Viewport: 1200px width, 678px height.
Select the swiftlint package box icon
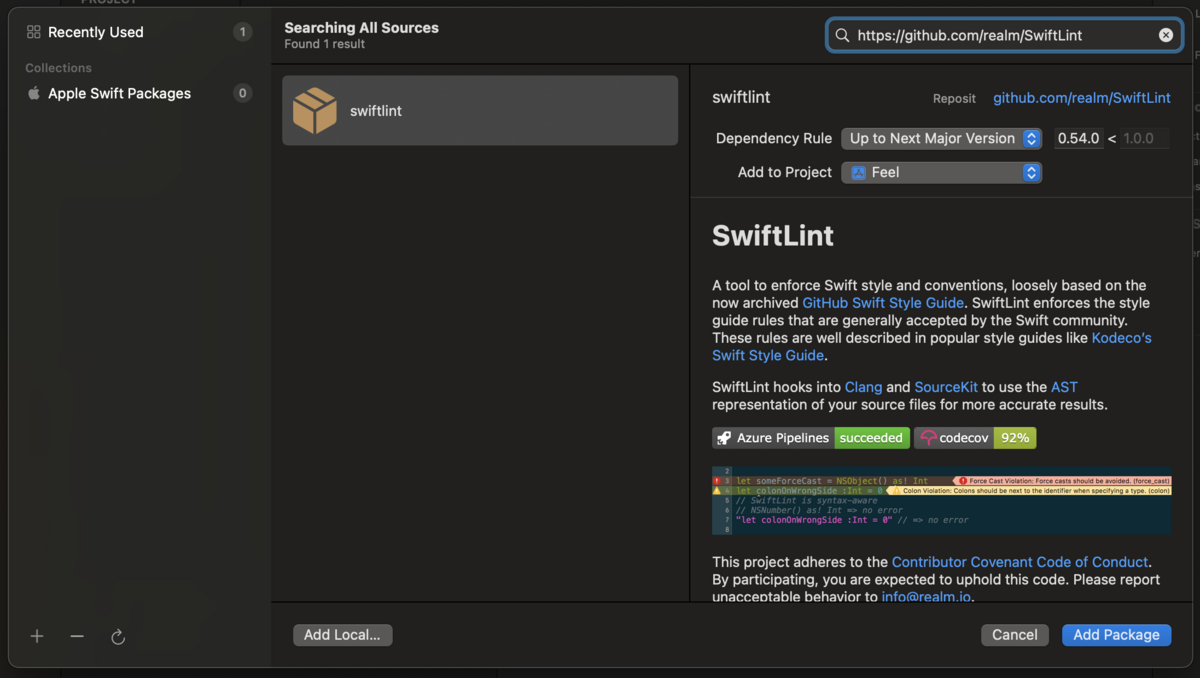point(315,111)
